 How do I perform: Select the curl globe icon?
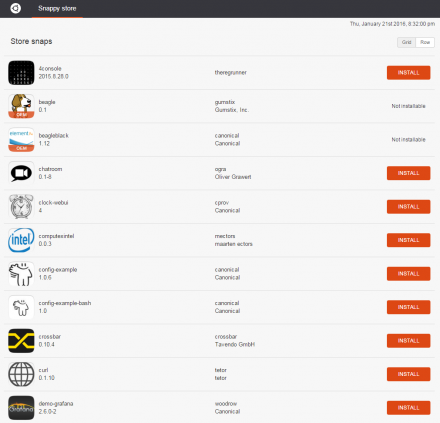click(21, 374)
